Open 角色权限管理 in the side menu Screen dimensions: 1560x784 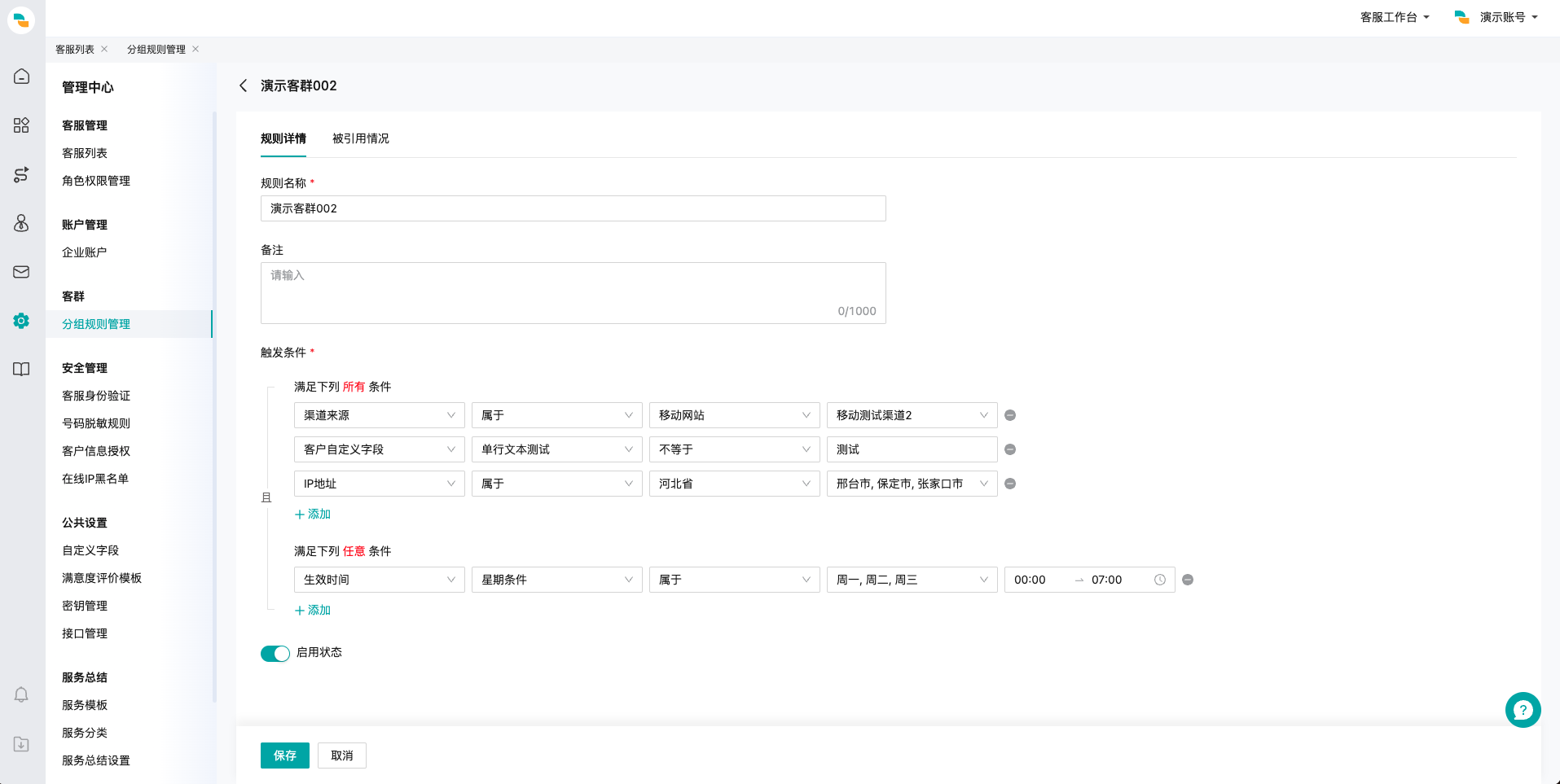[x=96, y=181]
